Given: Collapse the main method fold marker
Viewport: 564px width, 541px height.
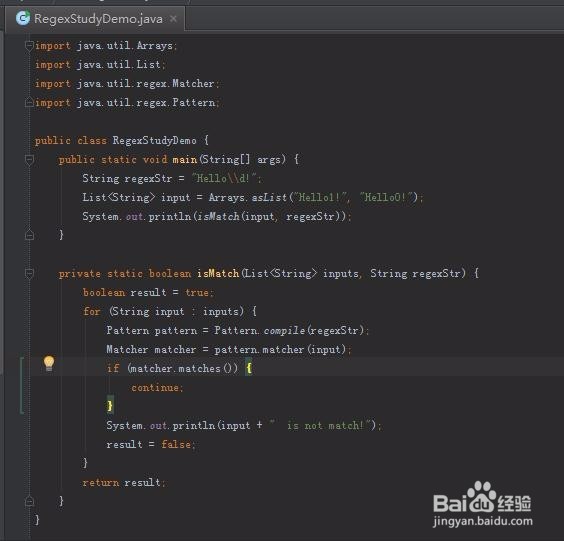Looking at the screenshot, I should [x=29, y=159].
